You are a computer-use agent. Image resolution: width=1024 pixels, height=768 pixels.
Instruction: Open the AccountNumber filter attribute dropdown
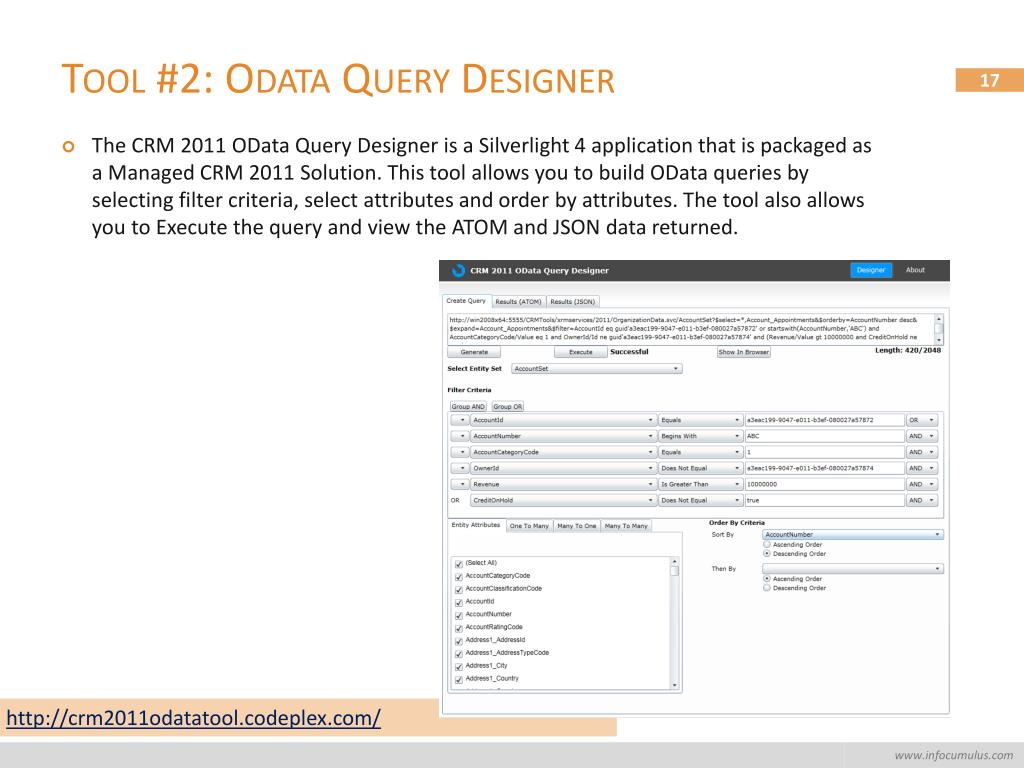[x=563, y=436]
